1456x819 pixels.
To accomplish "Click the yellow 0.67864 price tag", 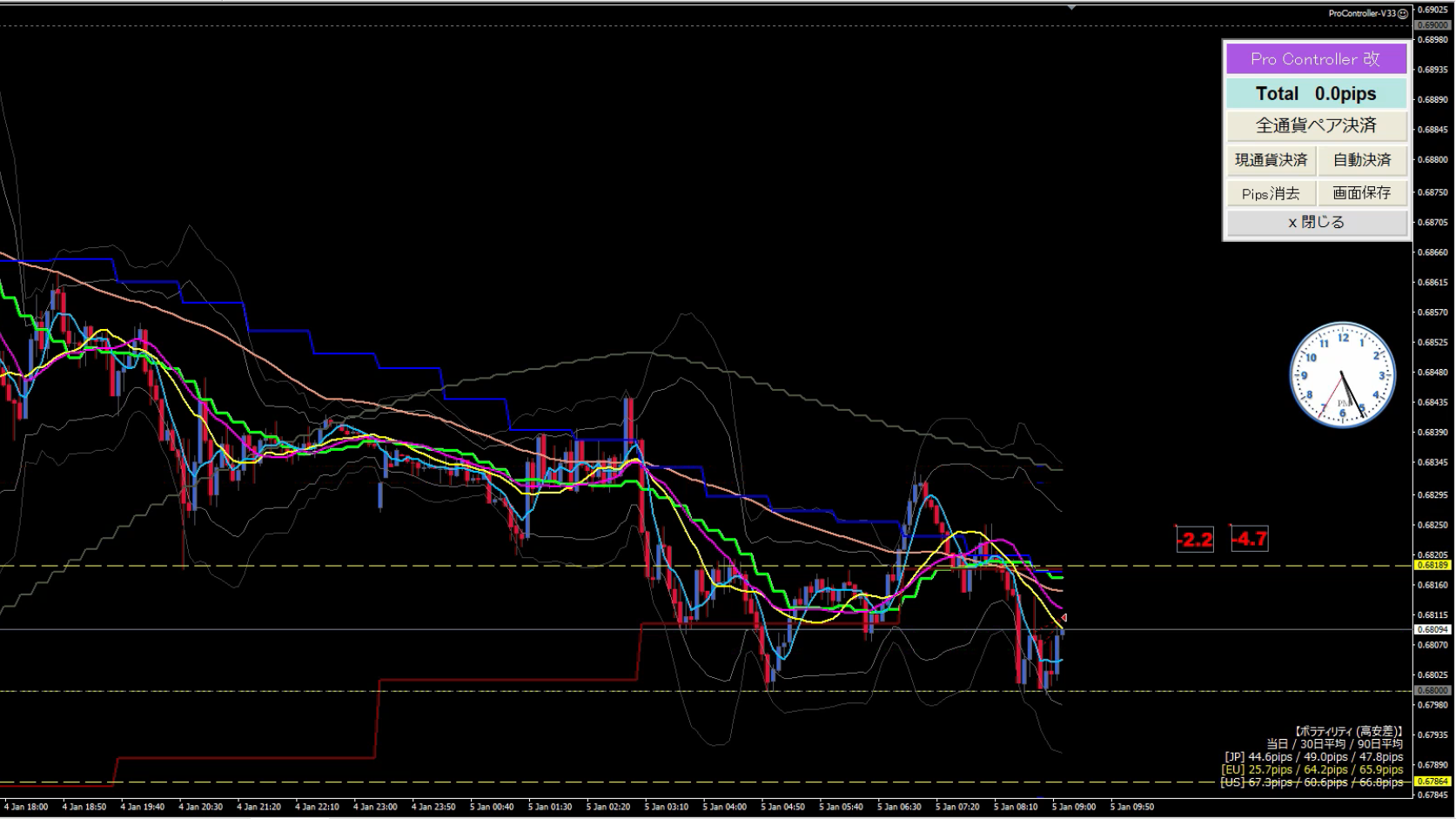I will click(1433, 782).
